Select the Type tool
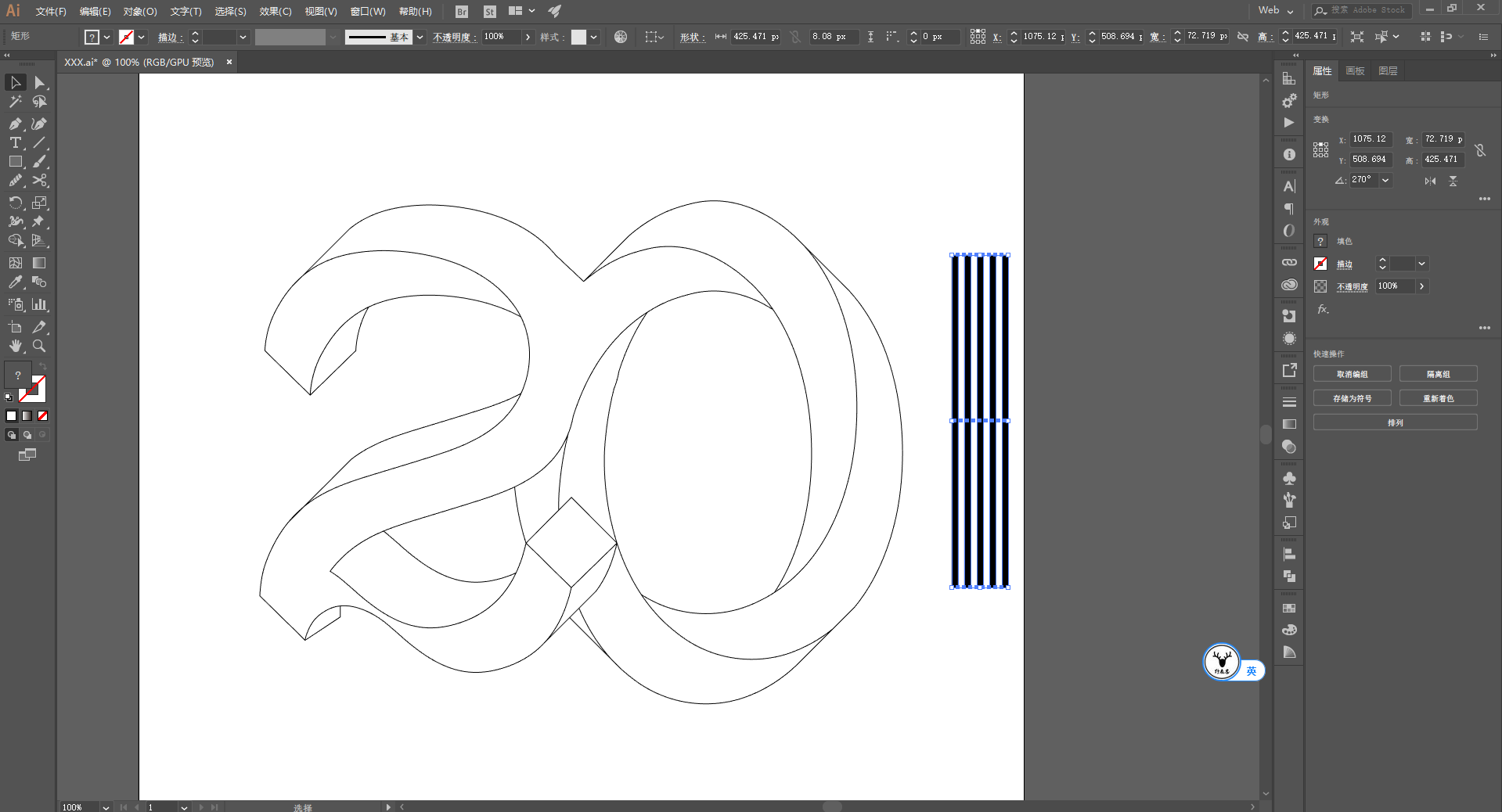1502x812 pixels. point(16,142)
